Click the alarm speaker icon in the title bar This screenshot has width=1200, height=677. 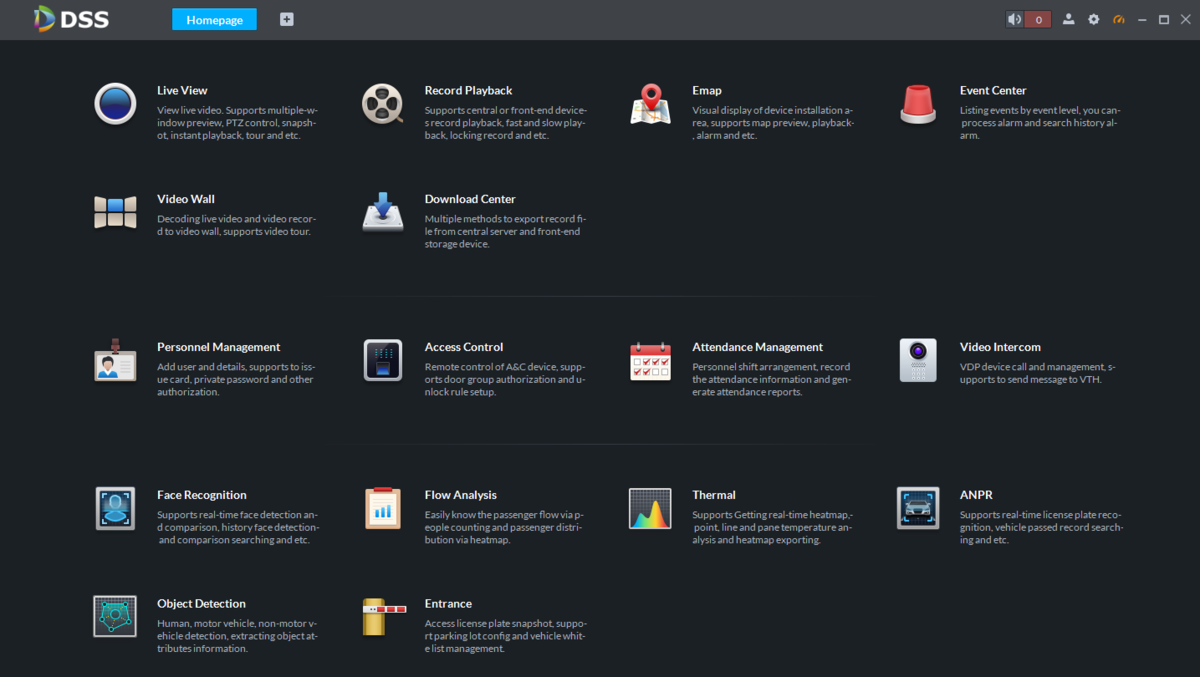1015,19
